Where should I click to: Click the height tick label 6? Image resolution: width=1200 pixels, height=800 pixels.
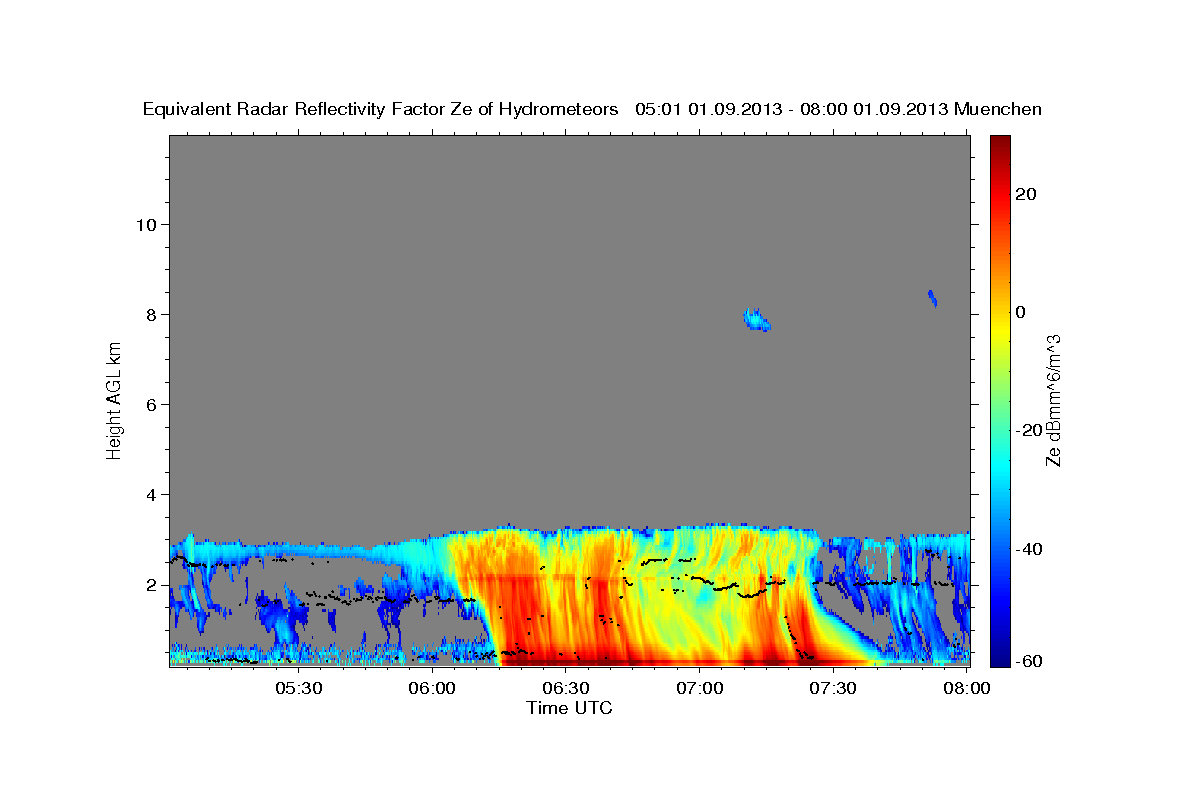pyautogui.click(x=150, y=404)
